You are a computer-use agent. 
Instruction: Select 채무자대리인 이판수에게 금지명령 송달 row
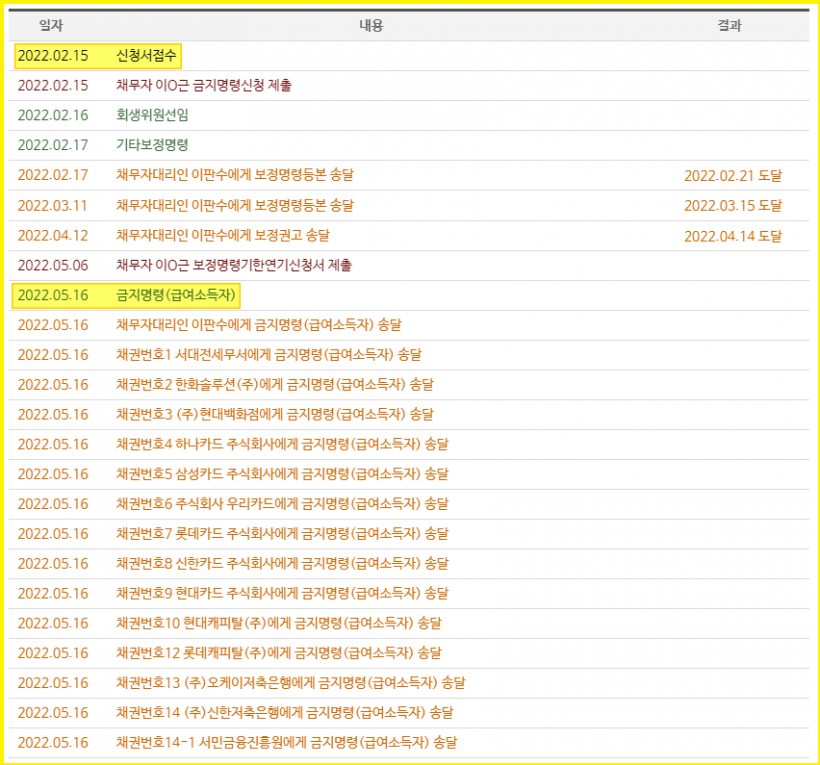point(409,325)
